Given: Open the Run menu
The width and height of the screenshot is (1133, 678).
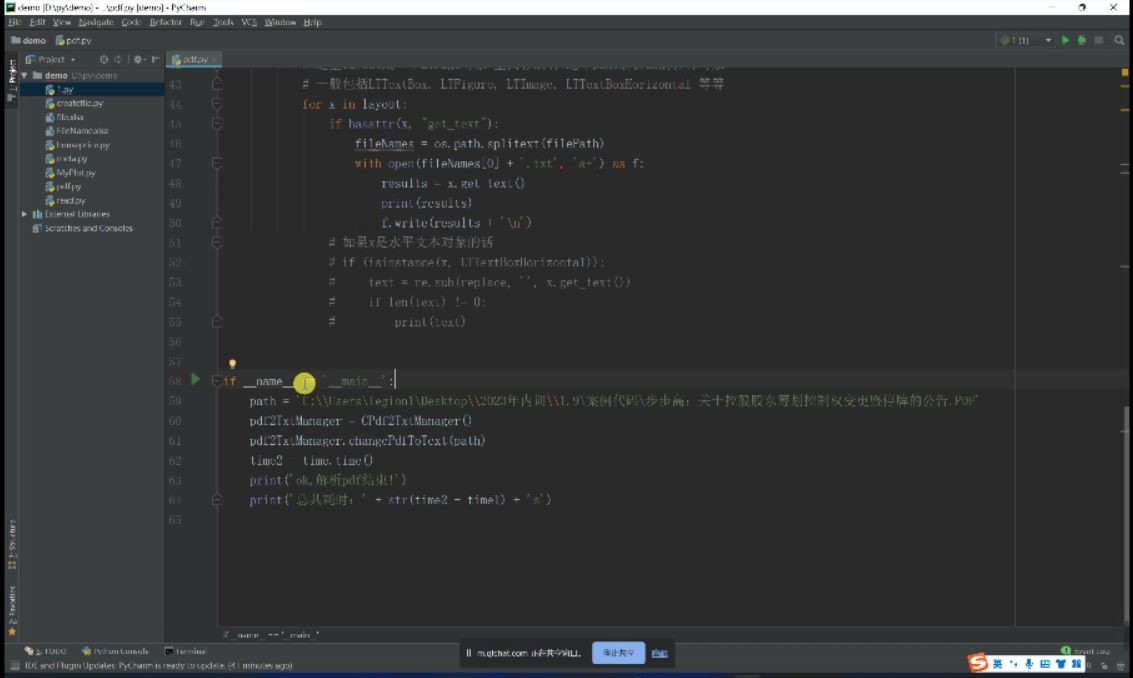Looking at the screenshot, I should (x=197, y=22).
